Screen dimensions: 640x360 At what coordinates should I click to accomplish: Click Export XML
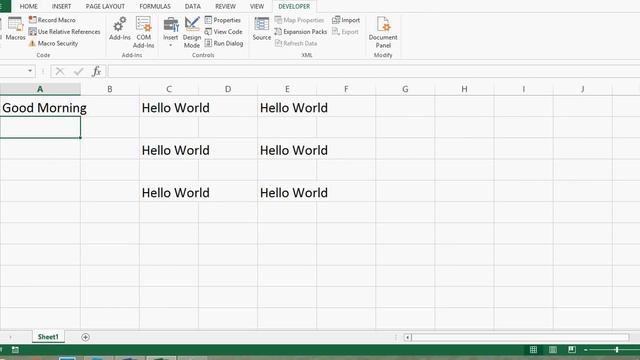point(345,31)
